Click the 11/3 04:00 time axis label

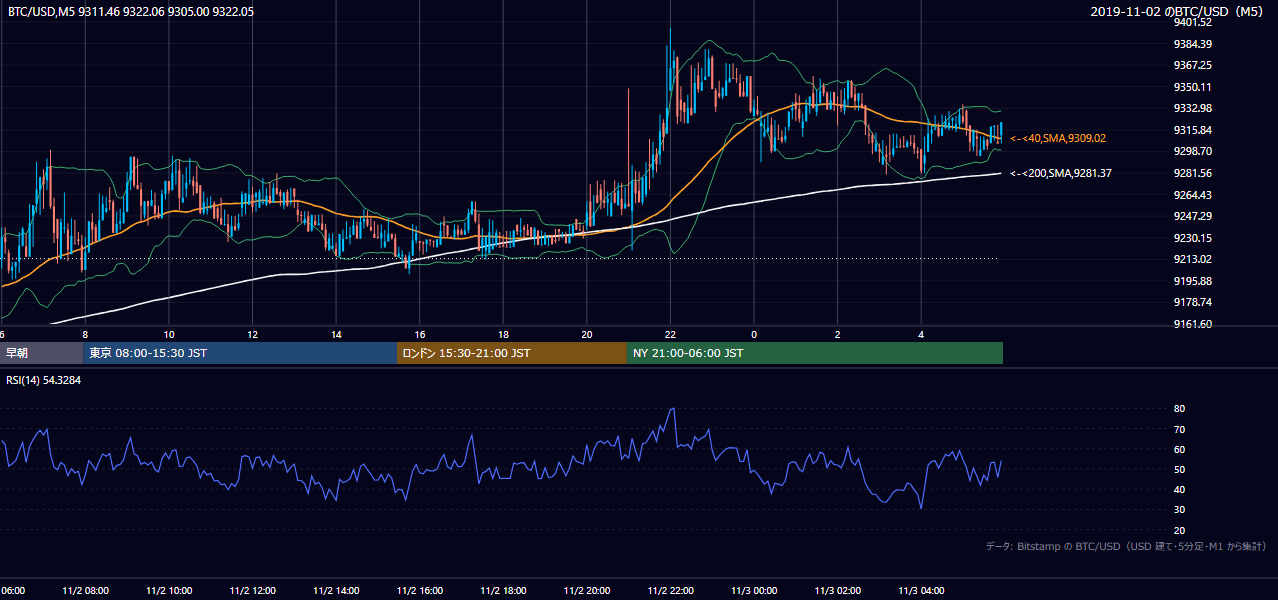[921, 590]
